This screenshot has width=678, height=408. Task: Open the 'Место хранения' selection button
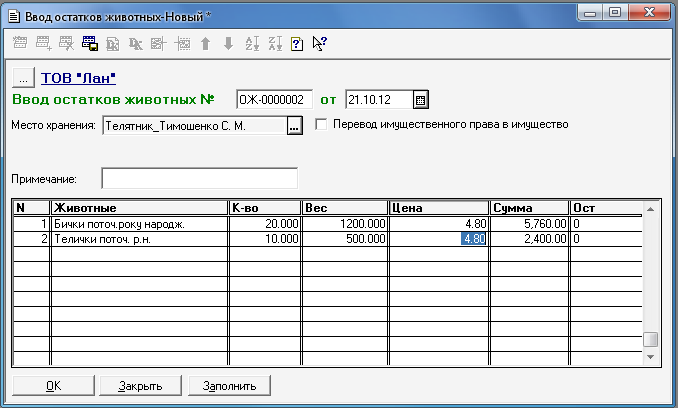(x=294, y=126)
